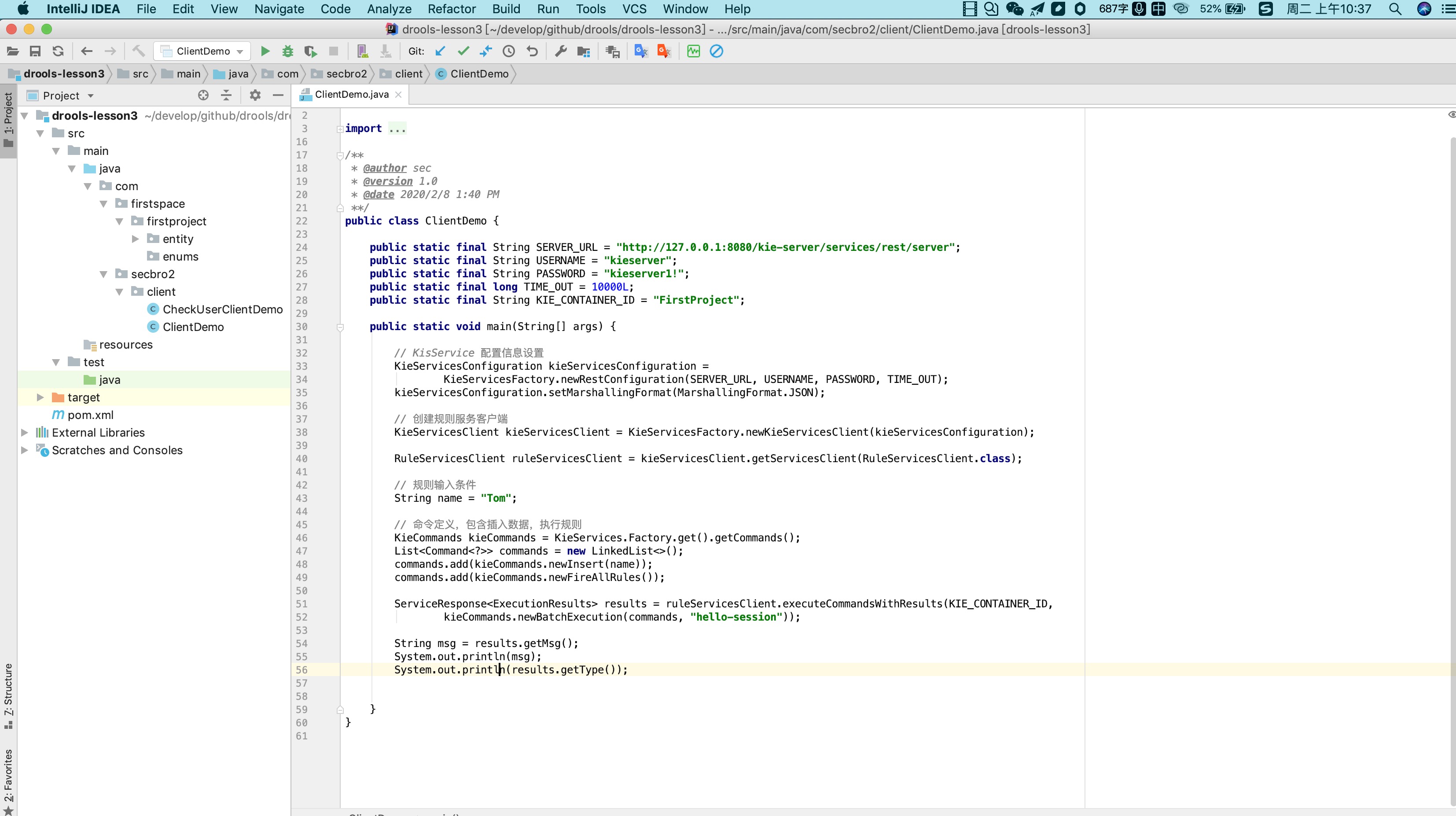Toggle the 2: Favorites tool window stripe

pos(8,782)
